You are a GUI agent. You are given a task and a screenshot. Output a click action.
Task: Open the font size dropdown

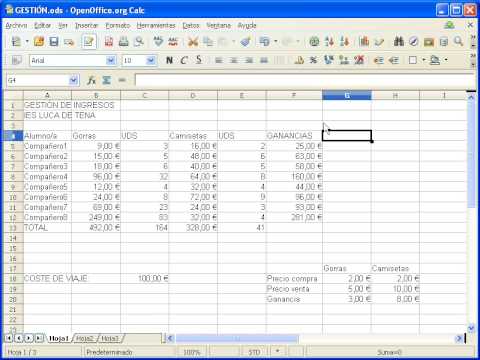[x=151, y=60]
